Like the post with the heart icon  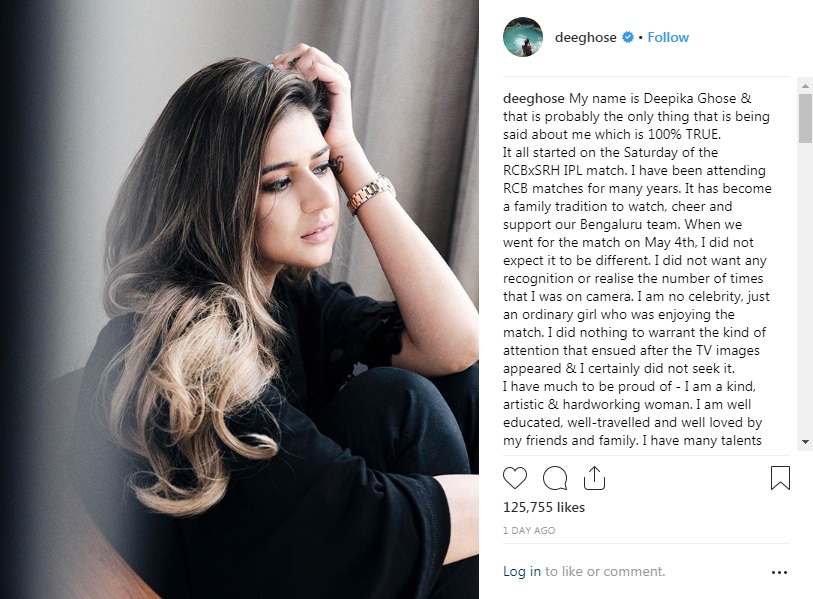tap(514, 478)
